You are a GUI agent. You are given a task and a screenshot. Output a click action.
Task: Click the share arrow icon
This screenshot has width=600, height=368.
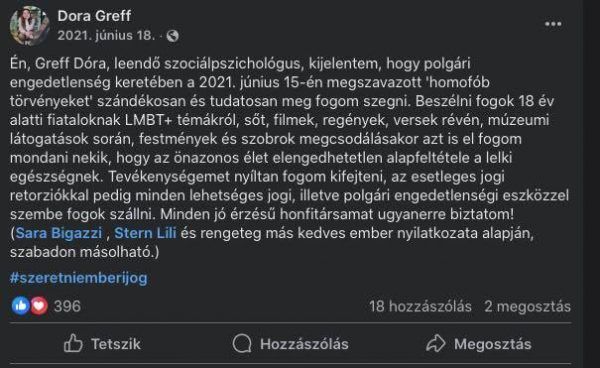[x=436, y=343]
